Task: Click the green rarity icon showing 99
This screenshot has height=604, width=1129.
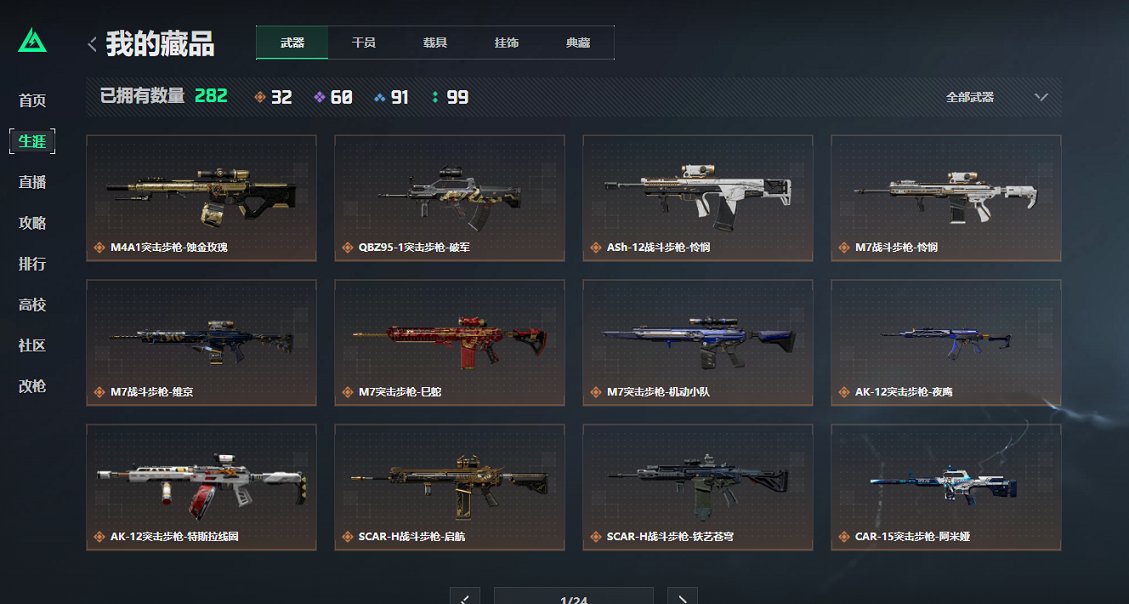Action: (435, 97)
